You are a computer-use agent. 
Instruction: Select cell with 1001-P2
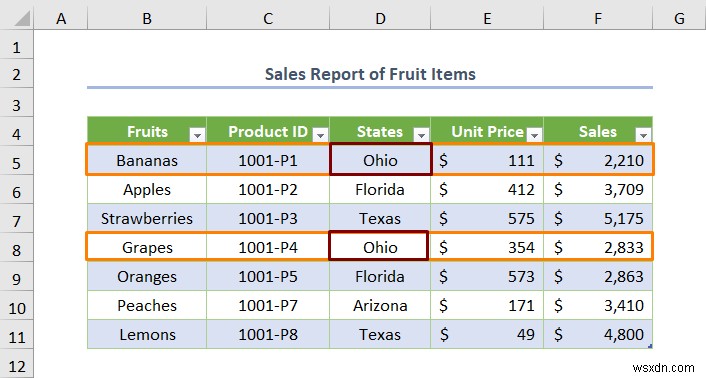tap(268, 189)
